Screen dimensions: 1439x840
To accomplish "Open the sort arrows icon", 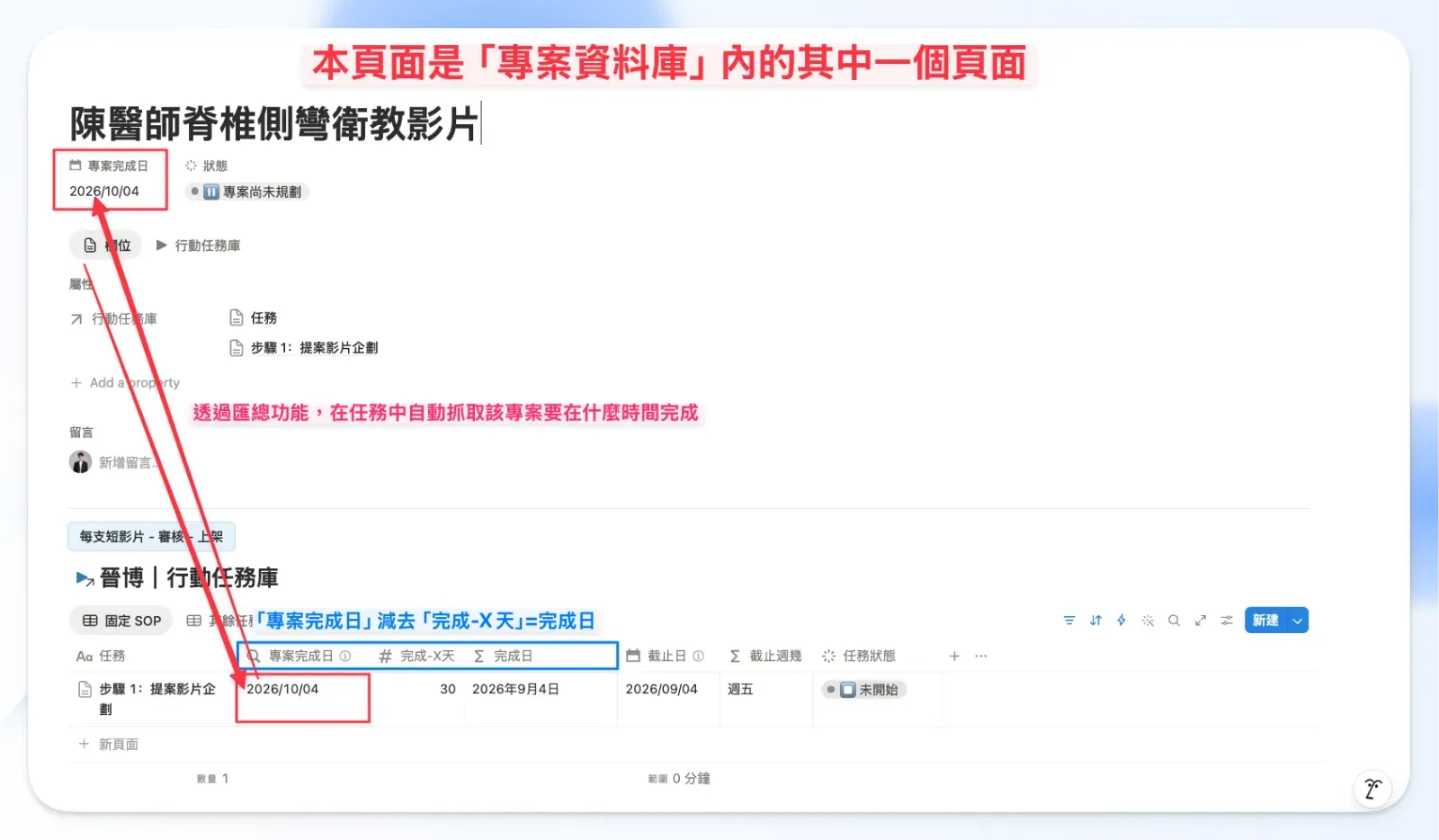I will pos(1095,621).
